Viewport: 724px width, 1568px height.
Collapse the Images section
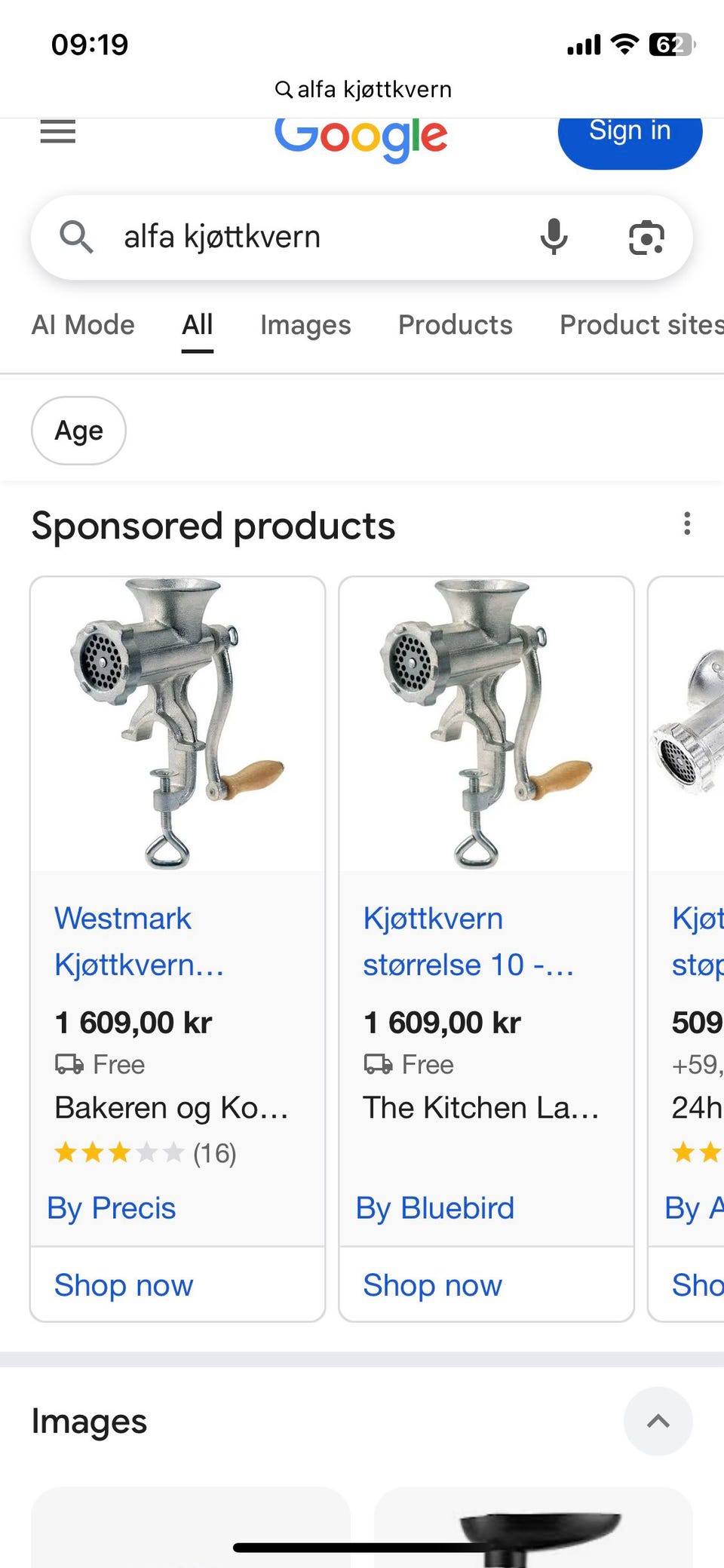(x=658, y=1421)
